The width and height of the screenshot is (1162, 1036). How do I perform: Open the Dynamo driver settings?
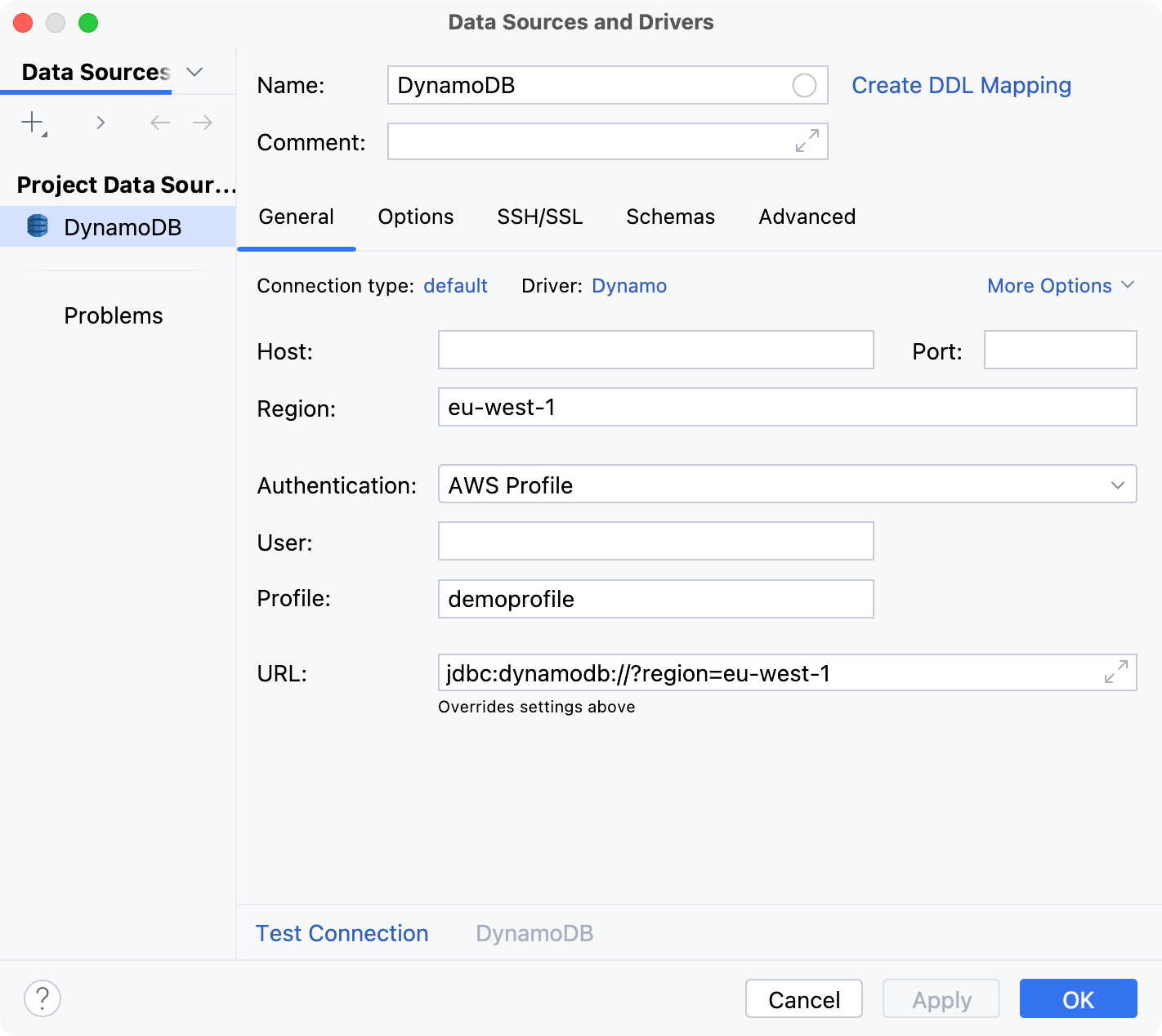point(629,285)
